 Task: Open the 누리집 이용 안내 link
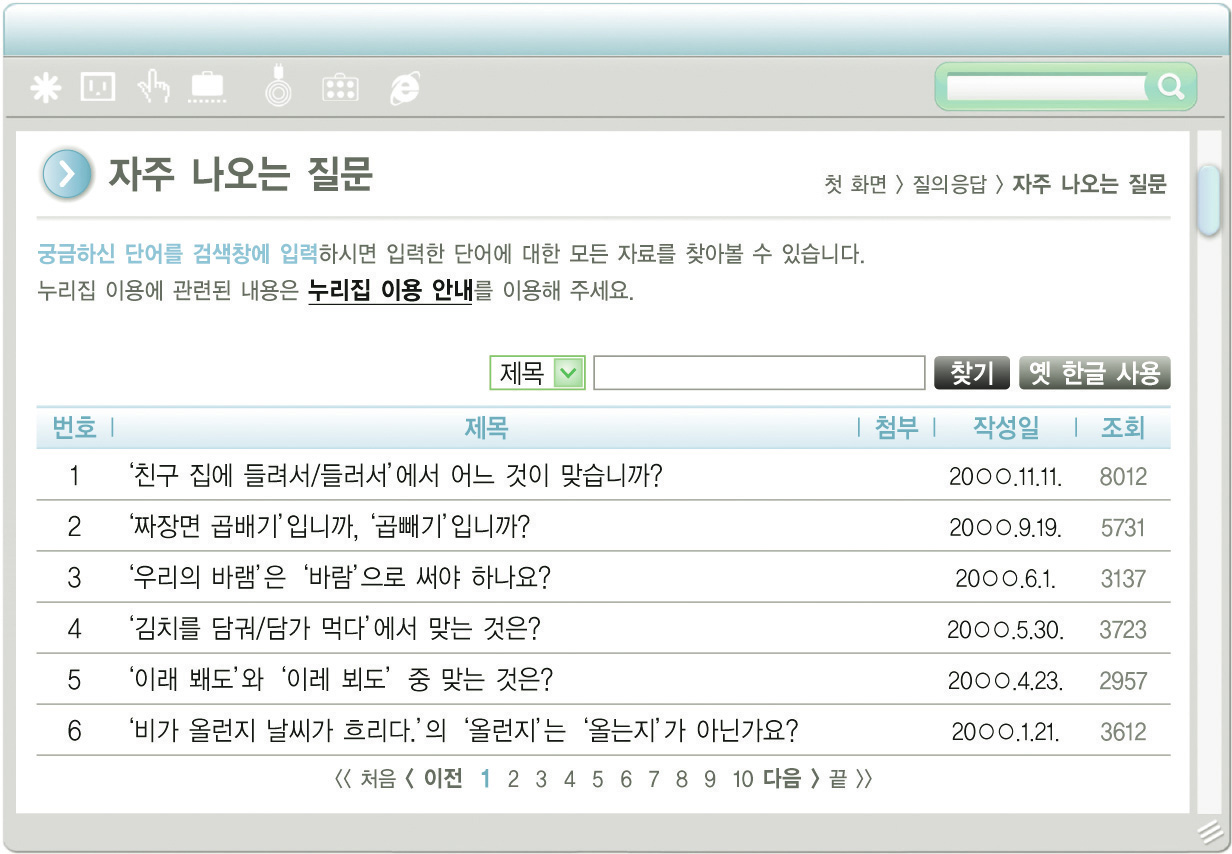[390, 292]
